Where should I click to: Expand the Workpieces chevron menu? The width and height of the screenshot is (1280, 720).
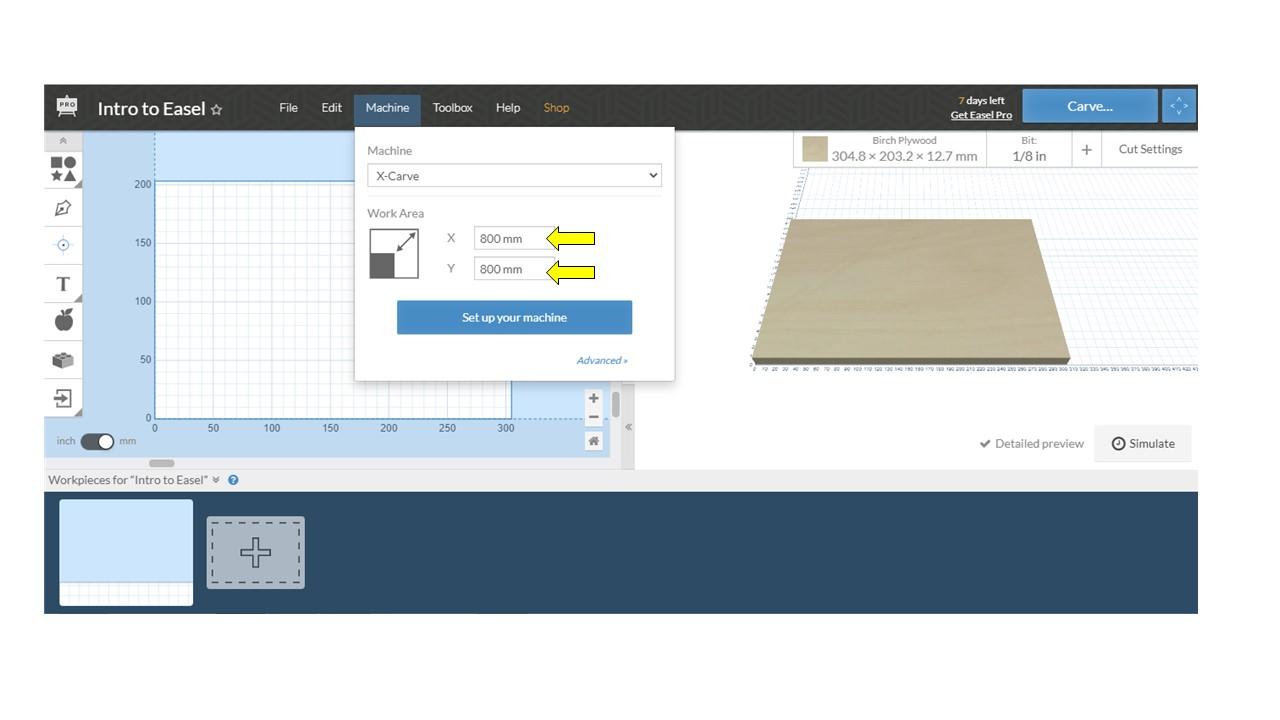(x=216, y=480)
